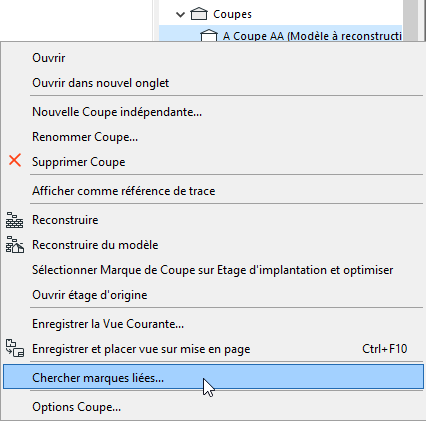
Task: Click Sélectionner Marque de Coupe entry
Action: point(213,270)
